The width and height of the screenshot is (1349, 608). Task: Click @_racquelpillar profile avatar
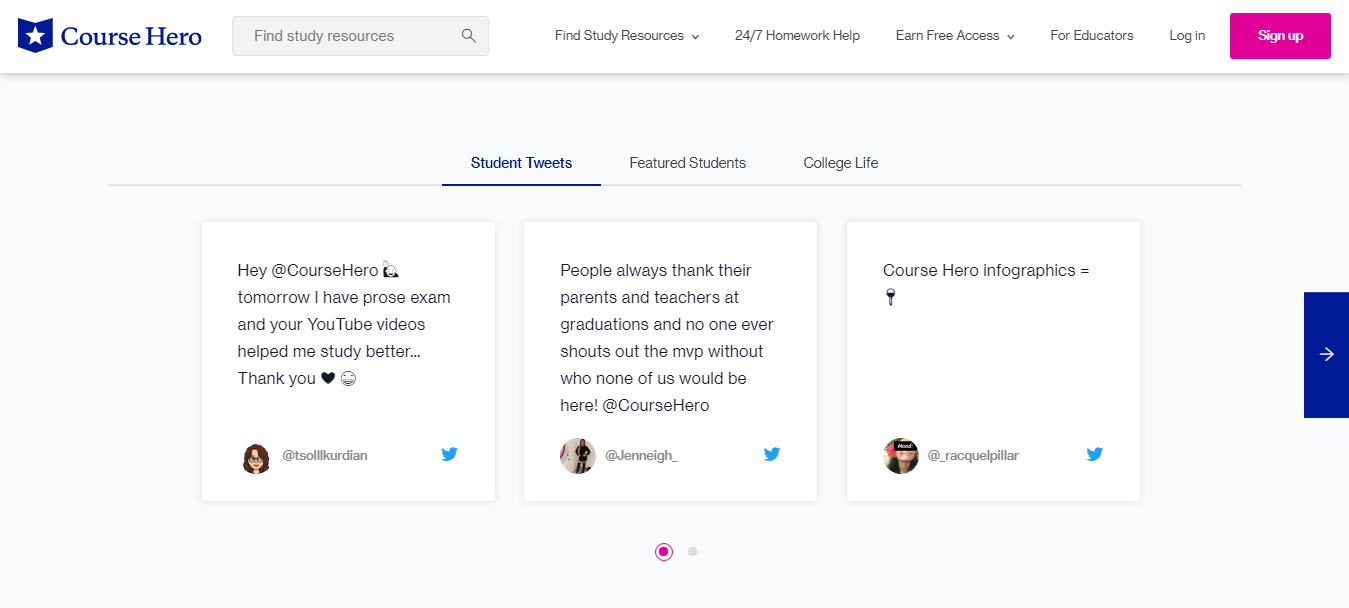[x=901, y=456]
